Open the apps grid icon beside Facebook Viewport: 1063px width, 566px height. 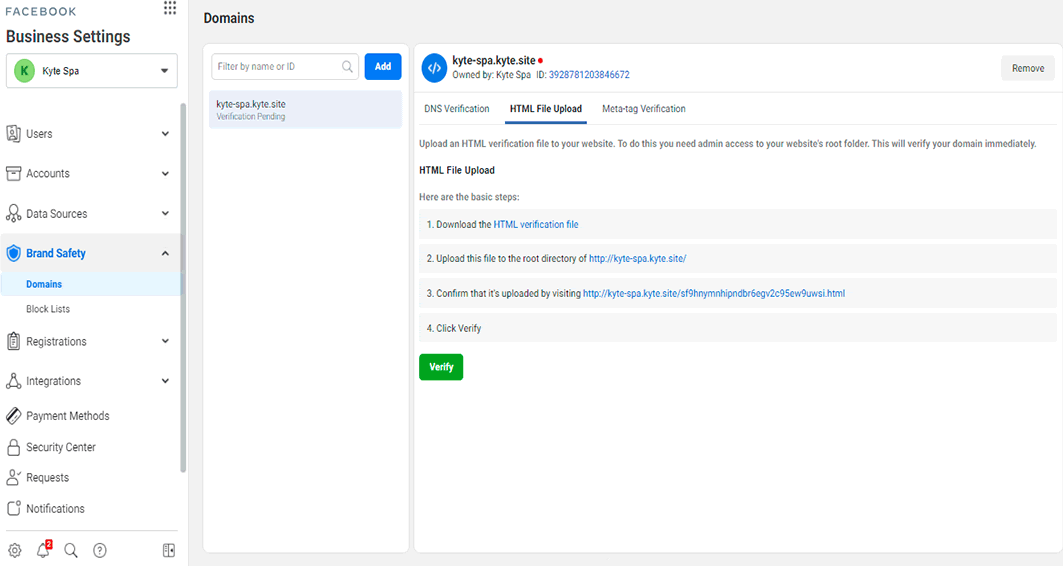[x=170, y=8]
